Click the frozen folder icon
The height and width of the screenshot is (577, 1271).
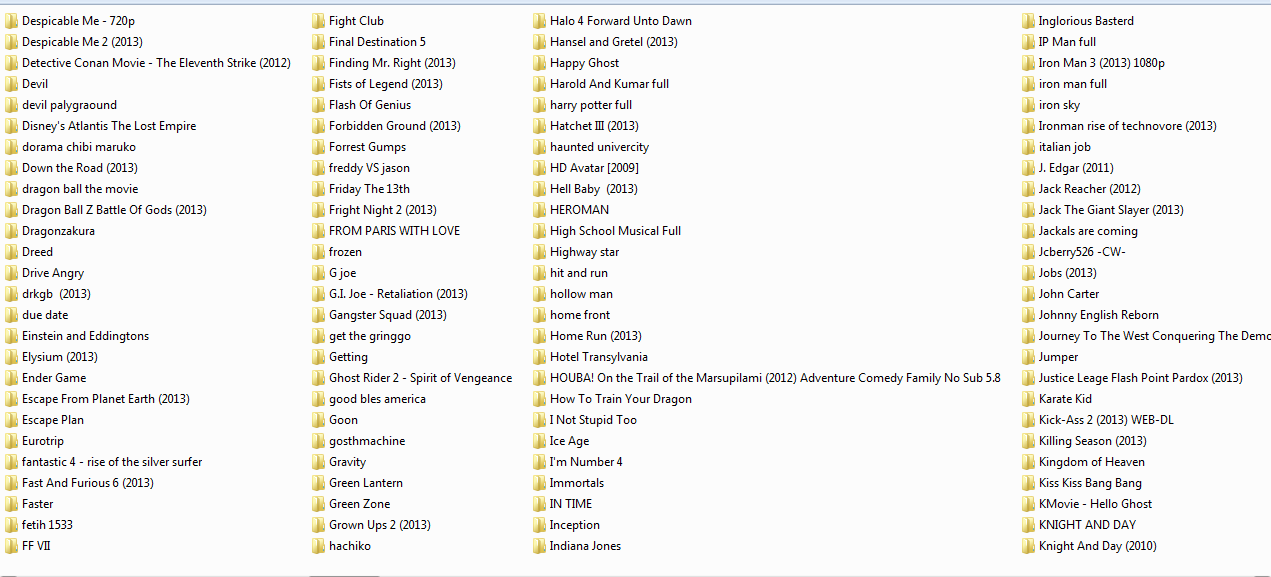coord(318,252)
